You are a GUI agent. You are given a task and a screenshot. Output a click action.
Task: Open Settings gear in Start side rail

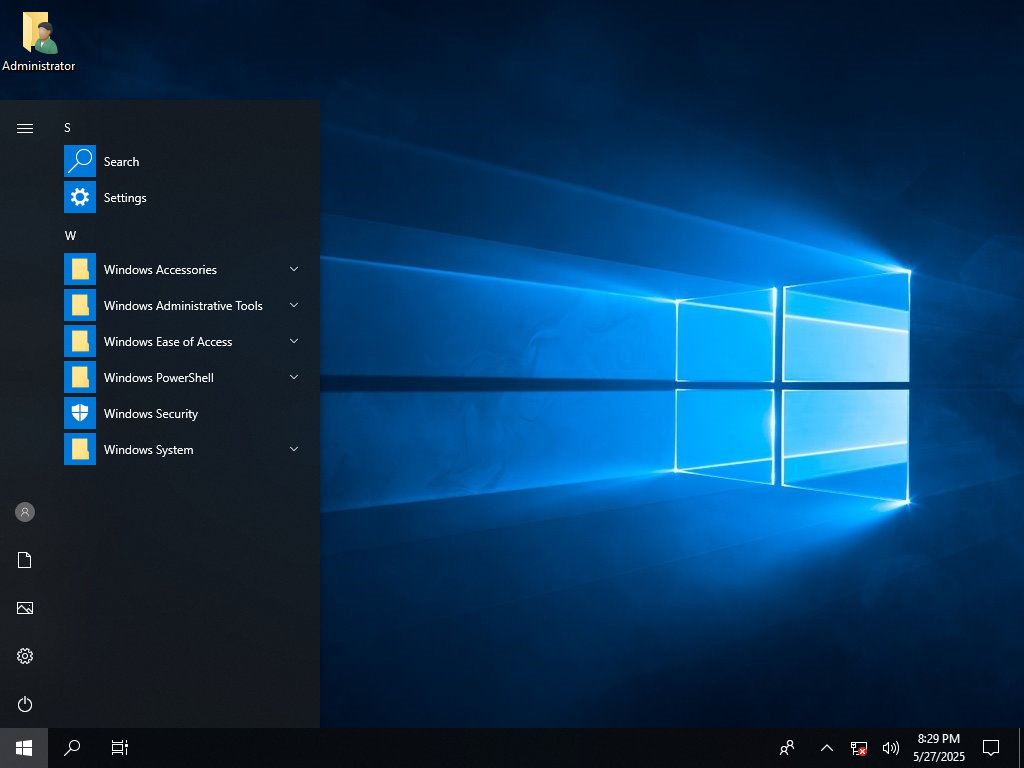[25, 656]
